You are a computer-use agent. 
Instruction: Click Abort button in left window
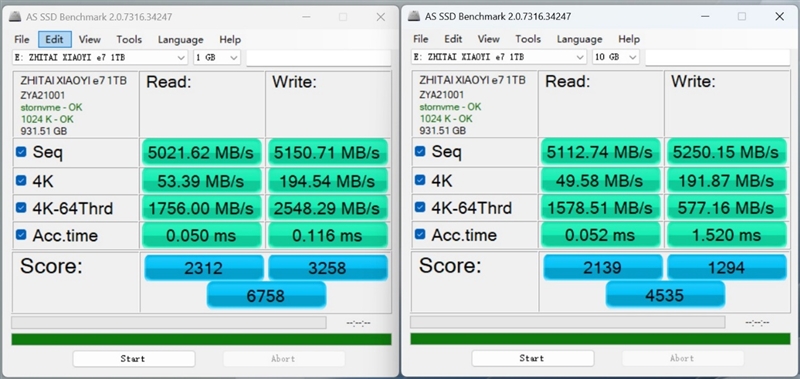click(283, 359)
